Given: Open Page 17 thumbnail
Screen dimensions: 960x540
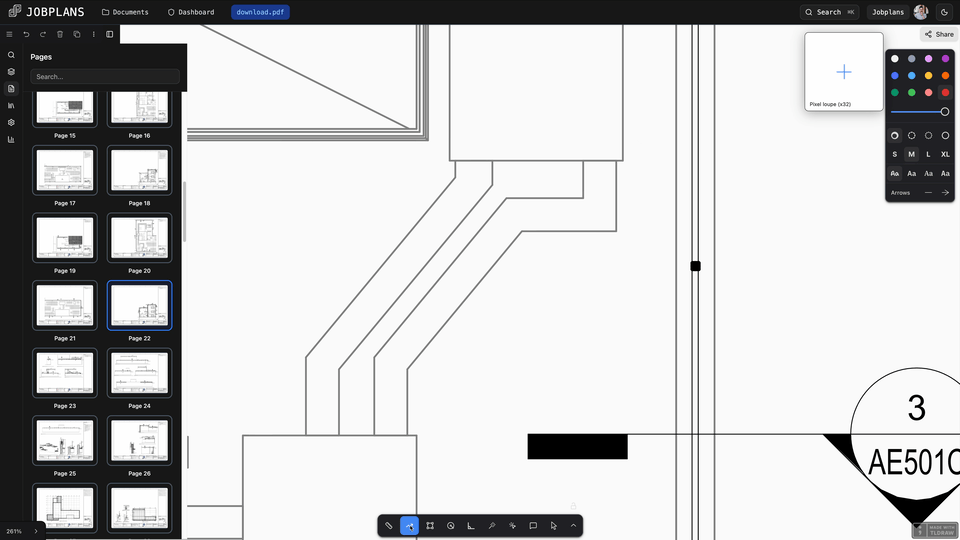Looking at the screenshot, I should [65, 170].
